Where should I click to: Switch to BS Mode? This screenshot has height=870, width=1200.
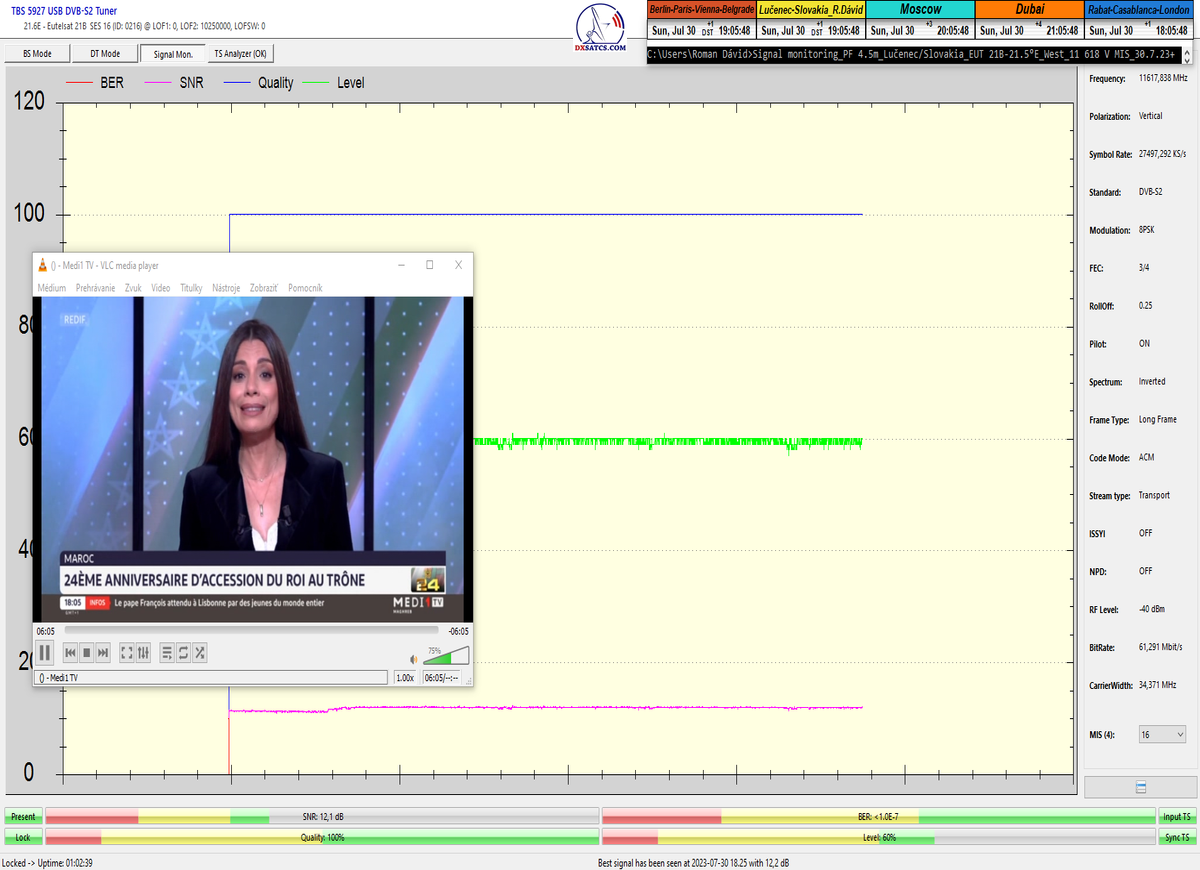(37, 54)
